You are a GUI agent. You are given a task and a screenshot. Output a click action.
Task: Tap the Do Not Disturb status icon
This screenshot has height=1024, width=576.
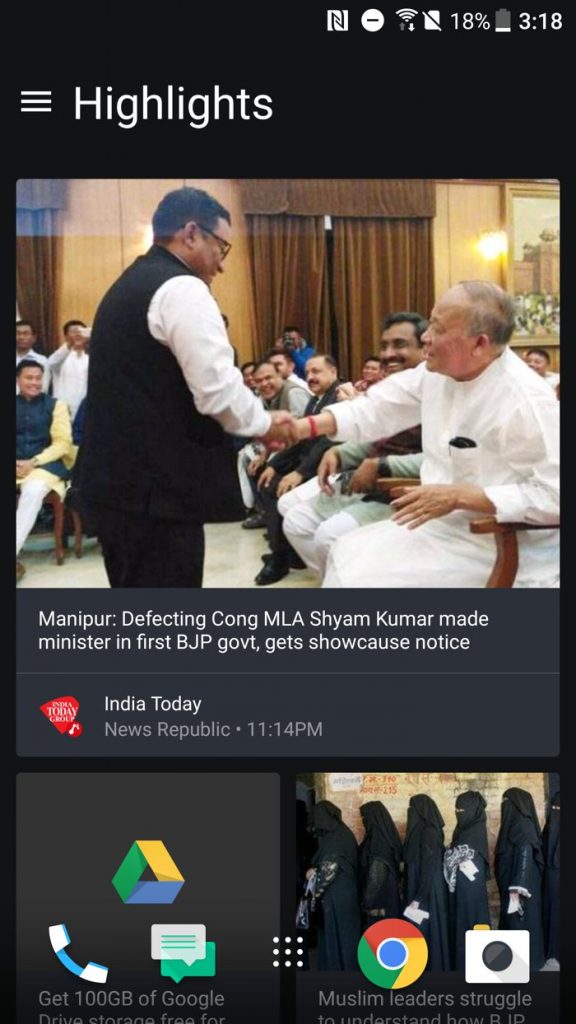pyautogui.click(x=373, y=22)
